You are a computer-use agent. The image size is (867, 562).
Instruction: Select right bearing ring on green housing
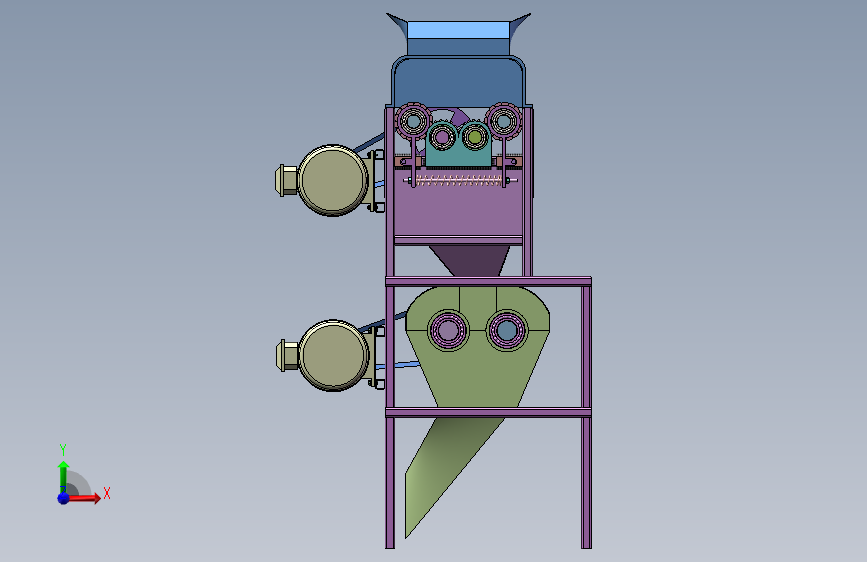click(x=507, y=330)
